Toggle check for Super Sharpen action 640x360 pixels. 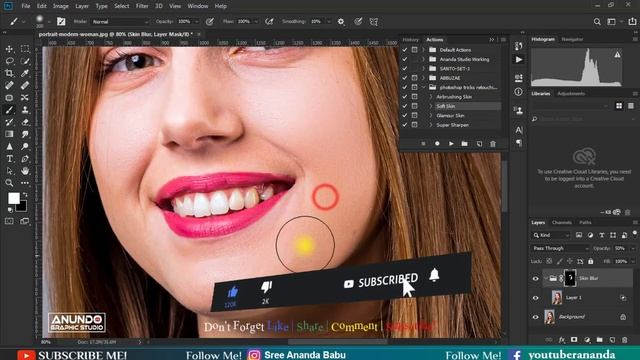404,125
